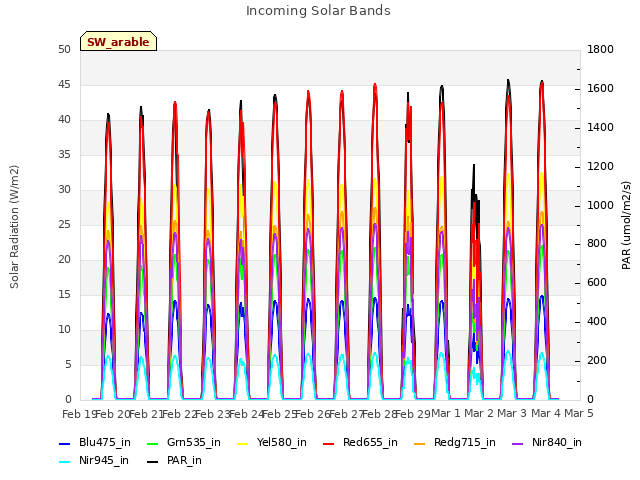Click the 1800 right axis tick value
The width and height of the screenshot is (640, 480).
[x=600, y=50]
